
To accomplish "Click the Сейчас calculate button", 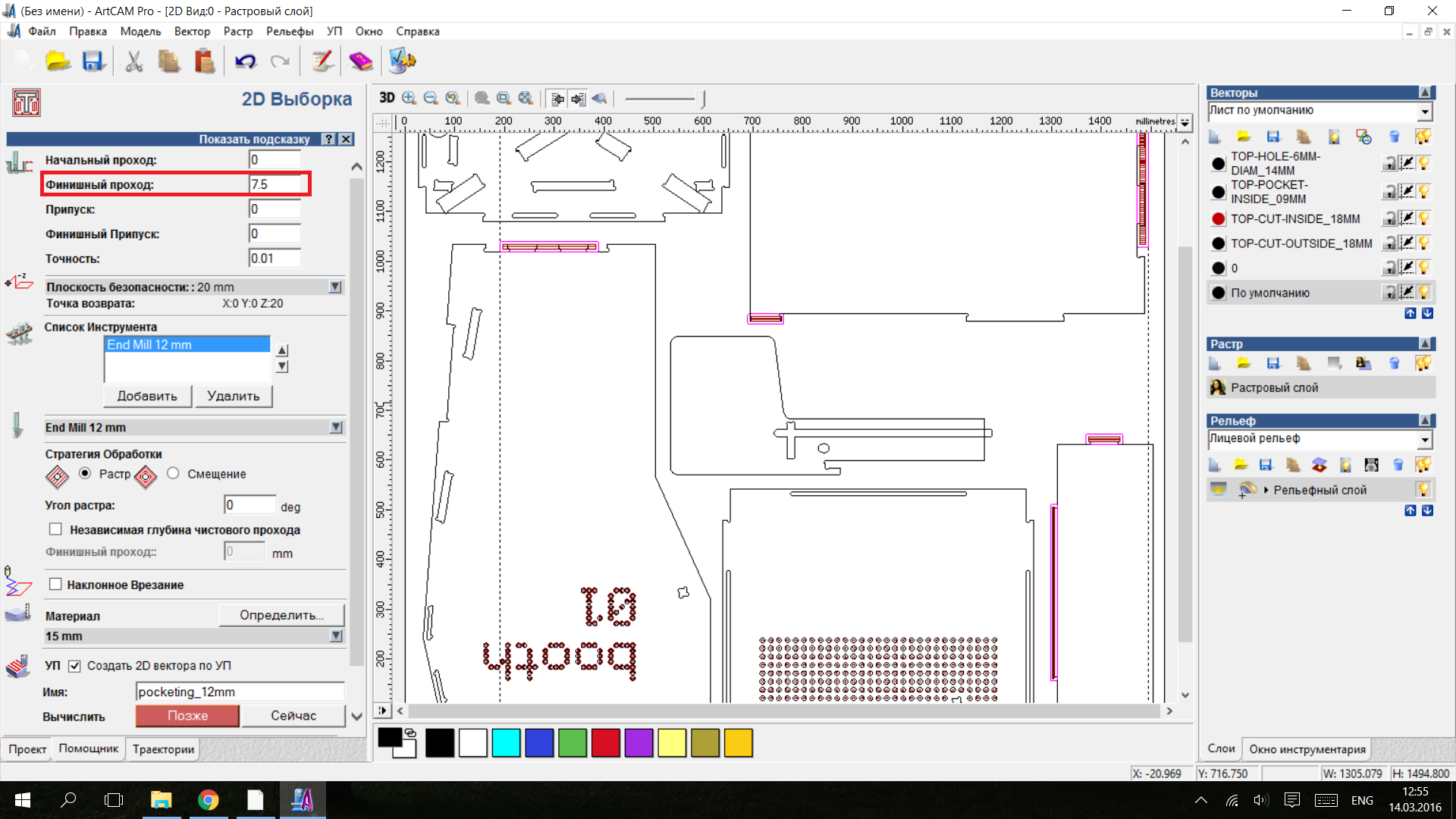I will [293, 716].
